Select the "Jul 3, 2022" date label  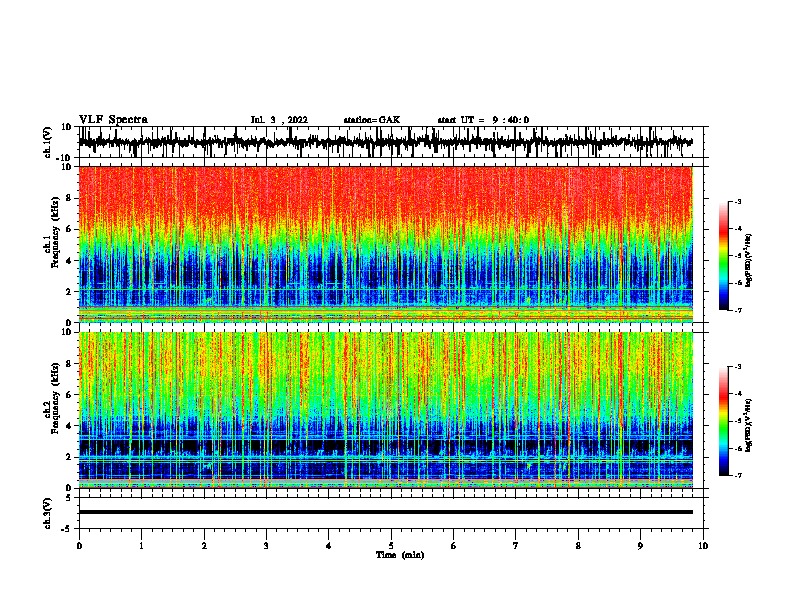(x=279, y=120)
